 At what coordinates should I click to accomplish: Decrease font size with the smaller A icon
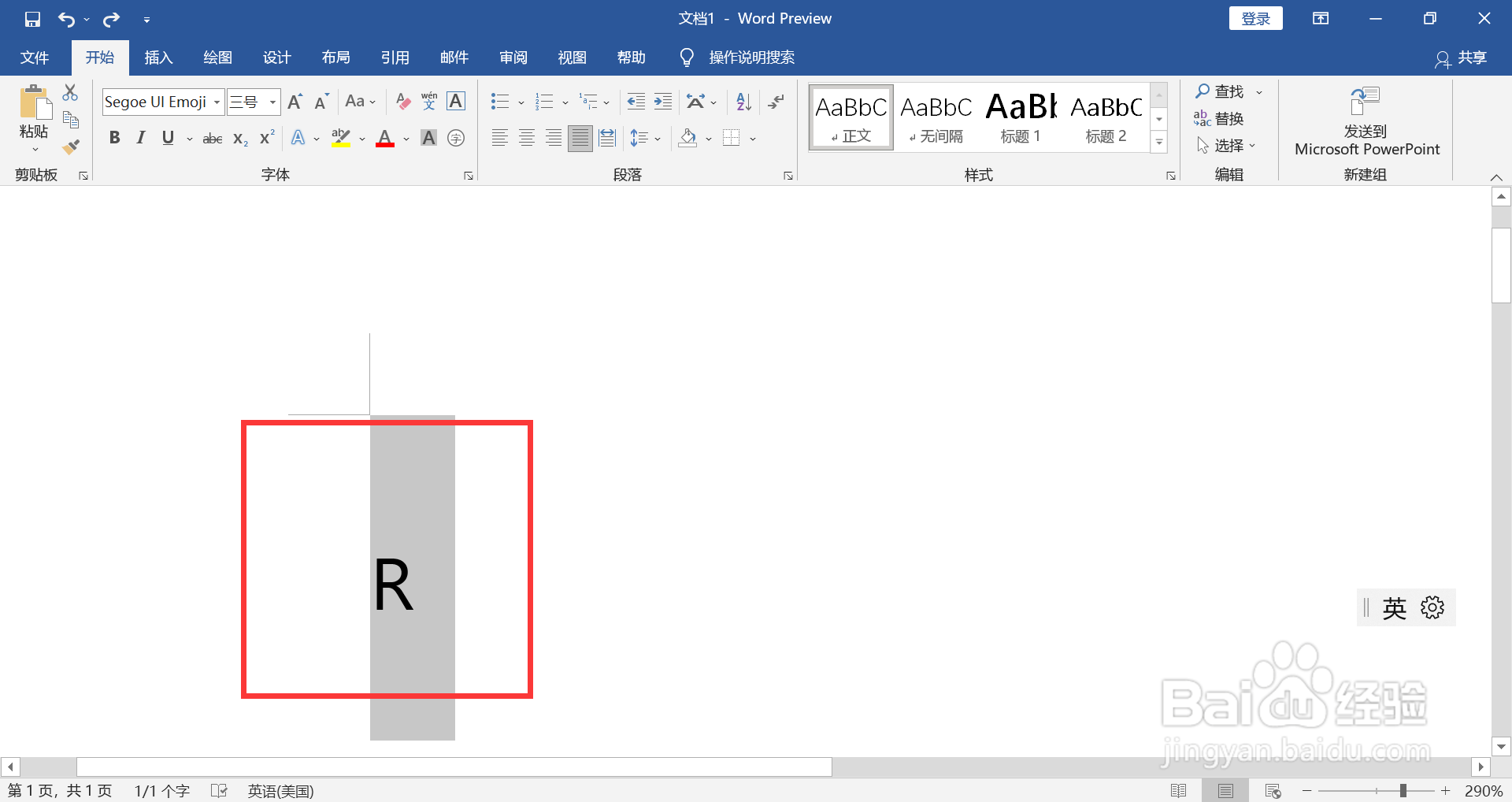[x=321, y=102]
